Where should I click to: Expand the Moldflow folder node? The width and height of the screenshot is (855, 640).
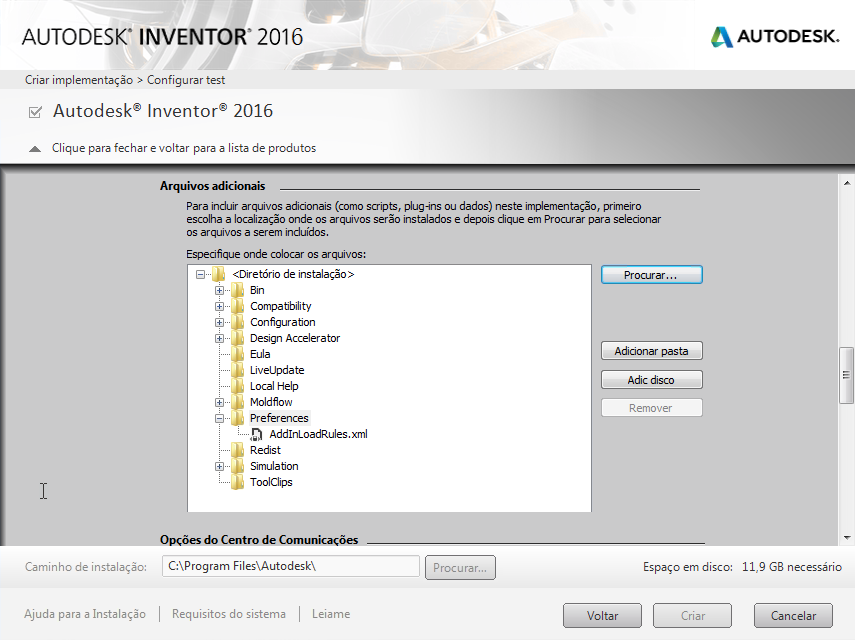pyautogui.click(x=219, y=402)
